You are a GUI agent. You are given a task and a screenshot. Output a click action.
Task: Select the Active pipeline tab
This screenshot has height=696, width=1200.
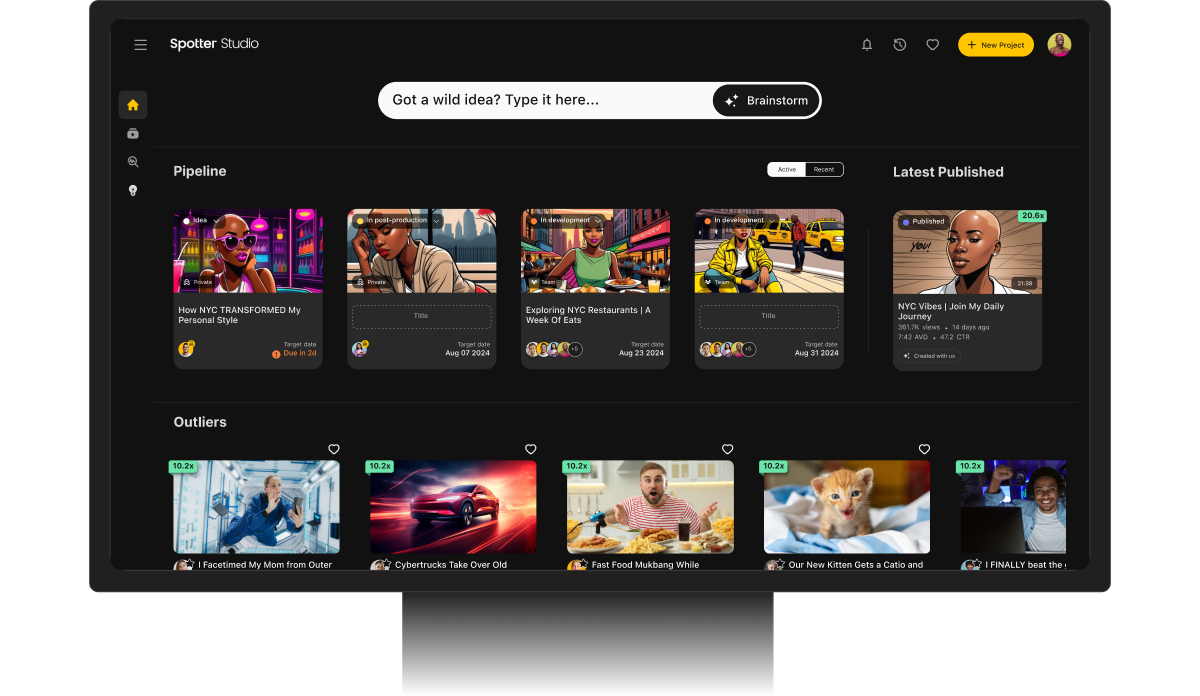coord(786,169)
